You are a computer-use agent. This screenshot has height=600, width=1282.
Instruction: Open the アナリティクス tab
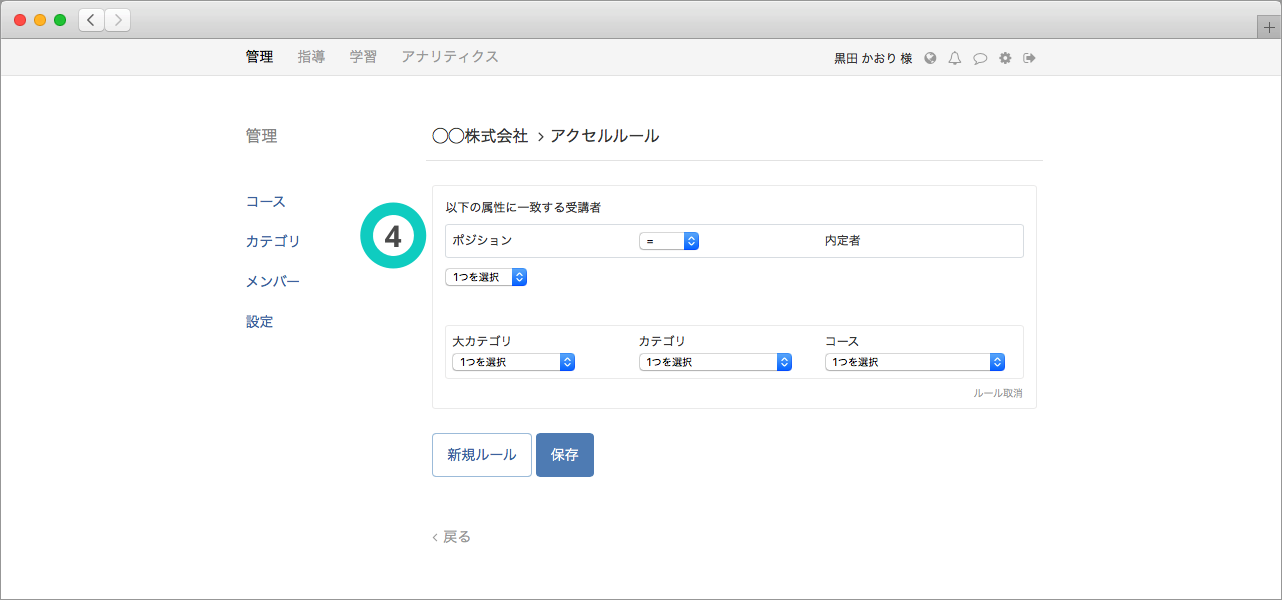point(449,57)
